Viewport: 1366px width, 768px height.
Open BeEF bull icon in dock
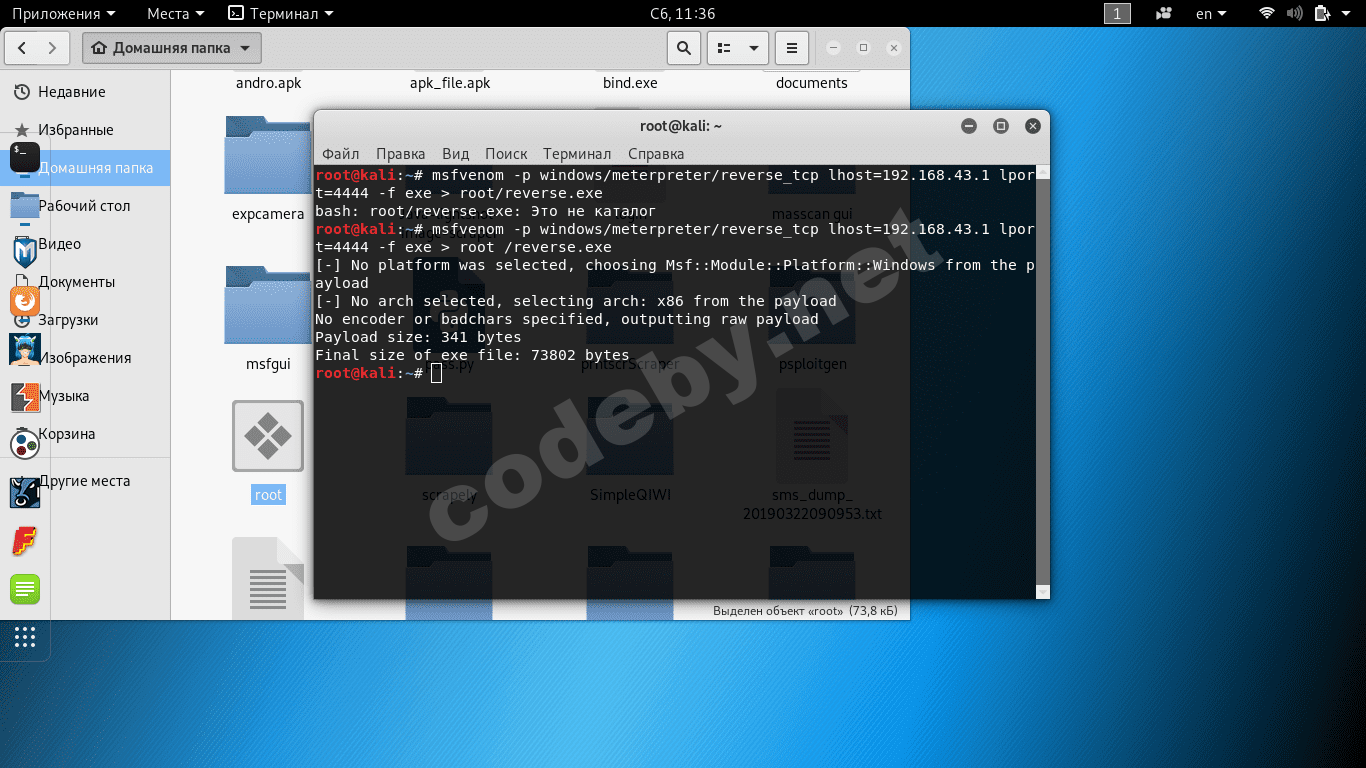click(x=25, y=492)
